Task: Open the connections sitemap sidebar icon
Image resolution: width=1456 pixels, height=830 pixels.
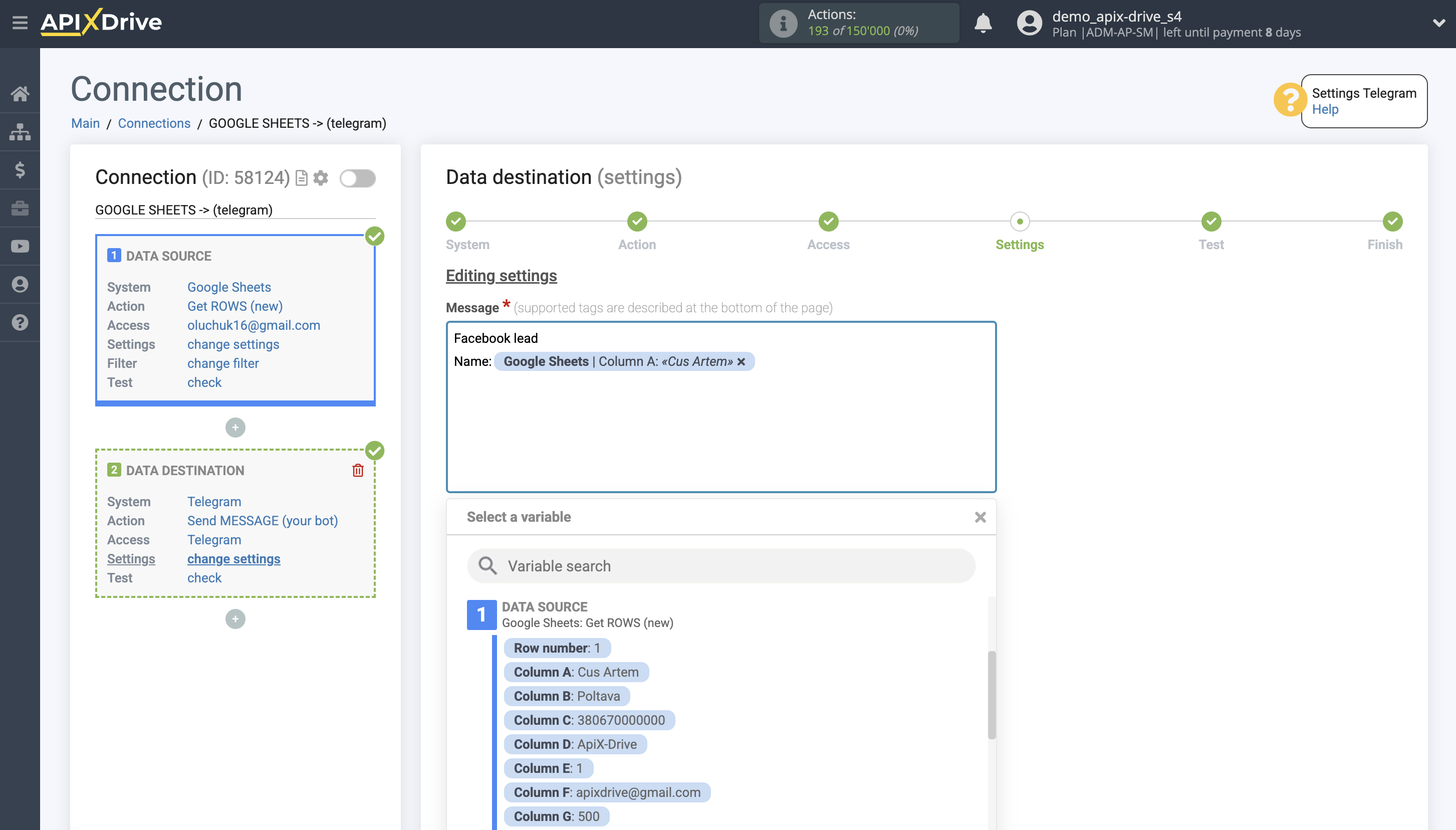Action: pyautogui.click(x=20, y=132)
